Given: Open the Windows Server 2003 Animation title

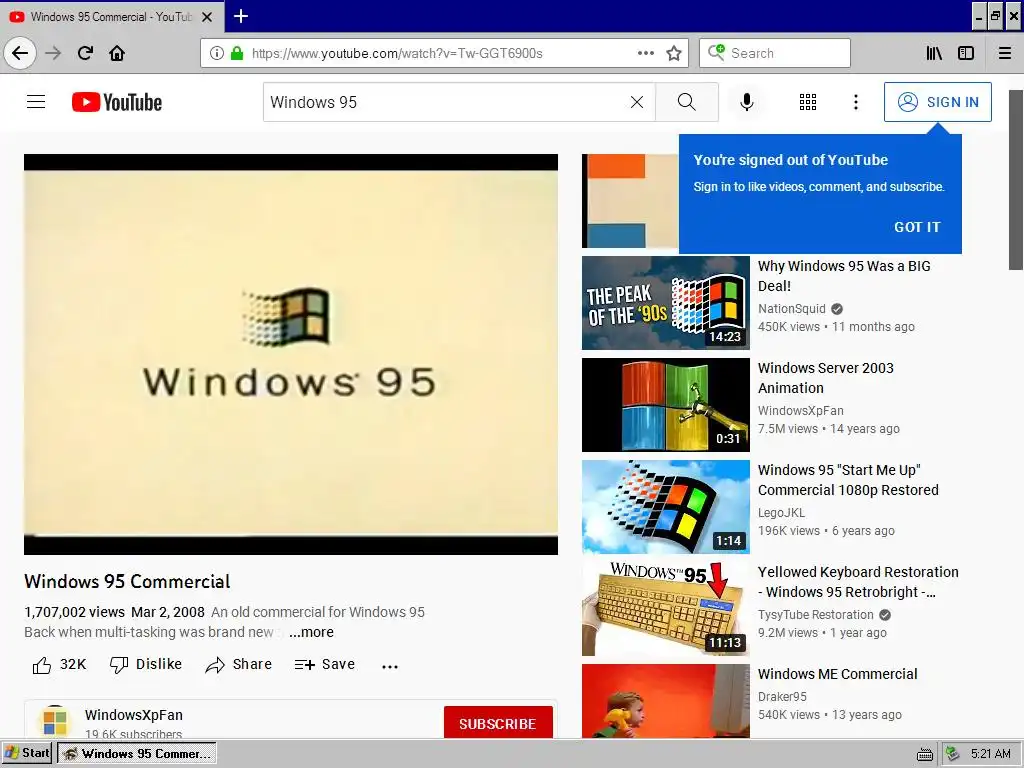Looking at the screenshot, I should coord(825,377).
